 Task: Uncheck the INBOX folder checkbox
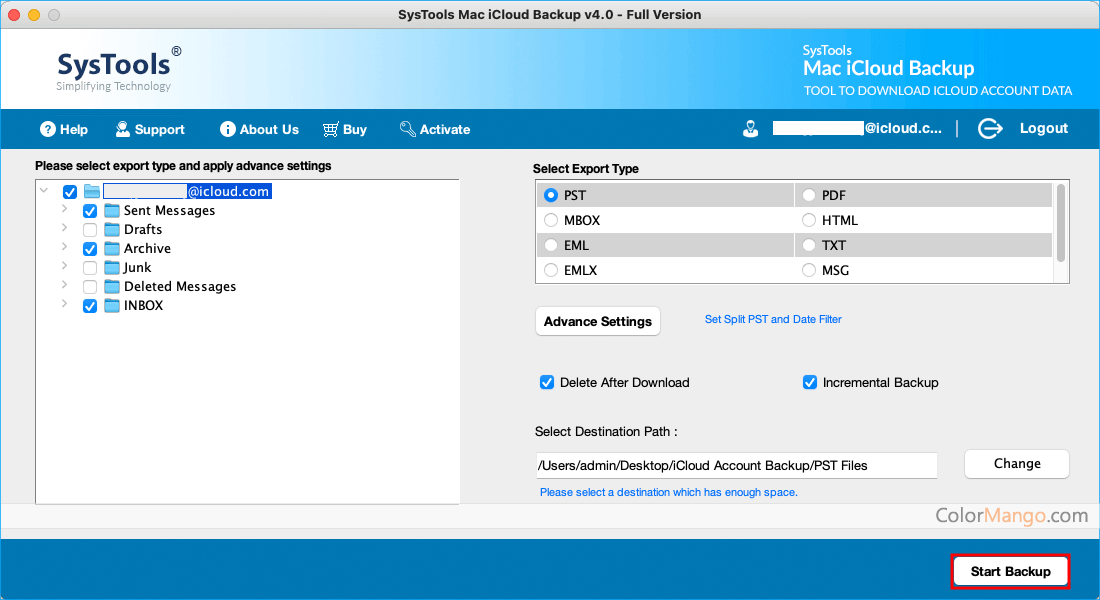coord(90,305)
